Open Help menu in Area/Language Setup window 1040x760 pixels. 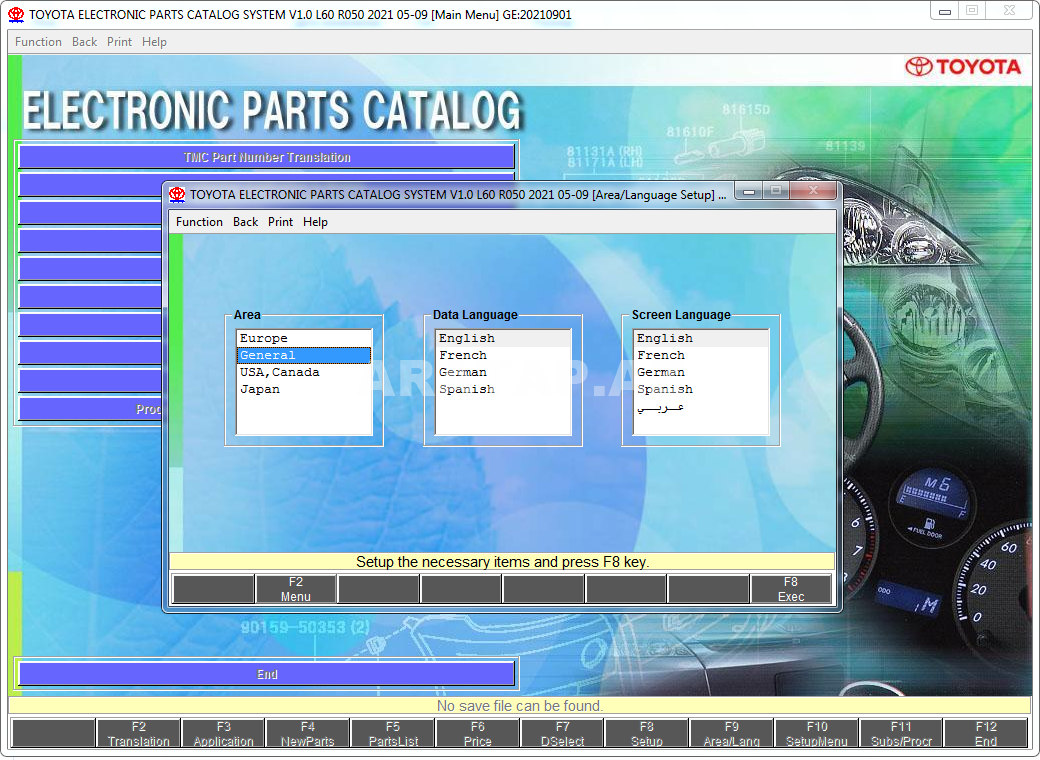(x=315, y=222)
